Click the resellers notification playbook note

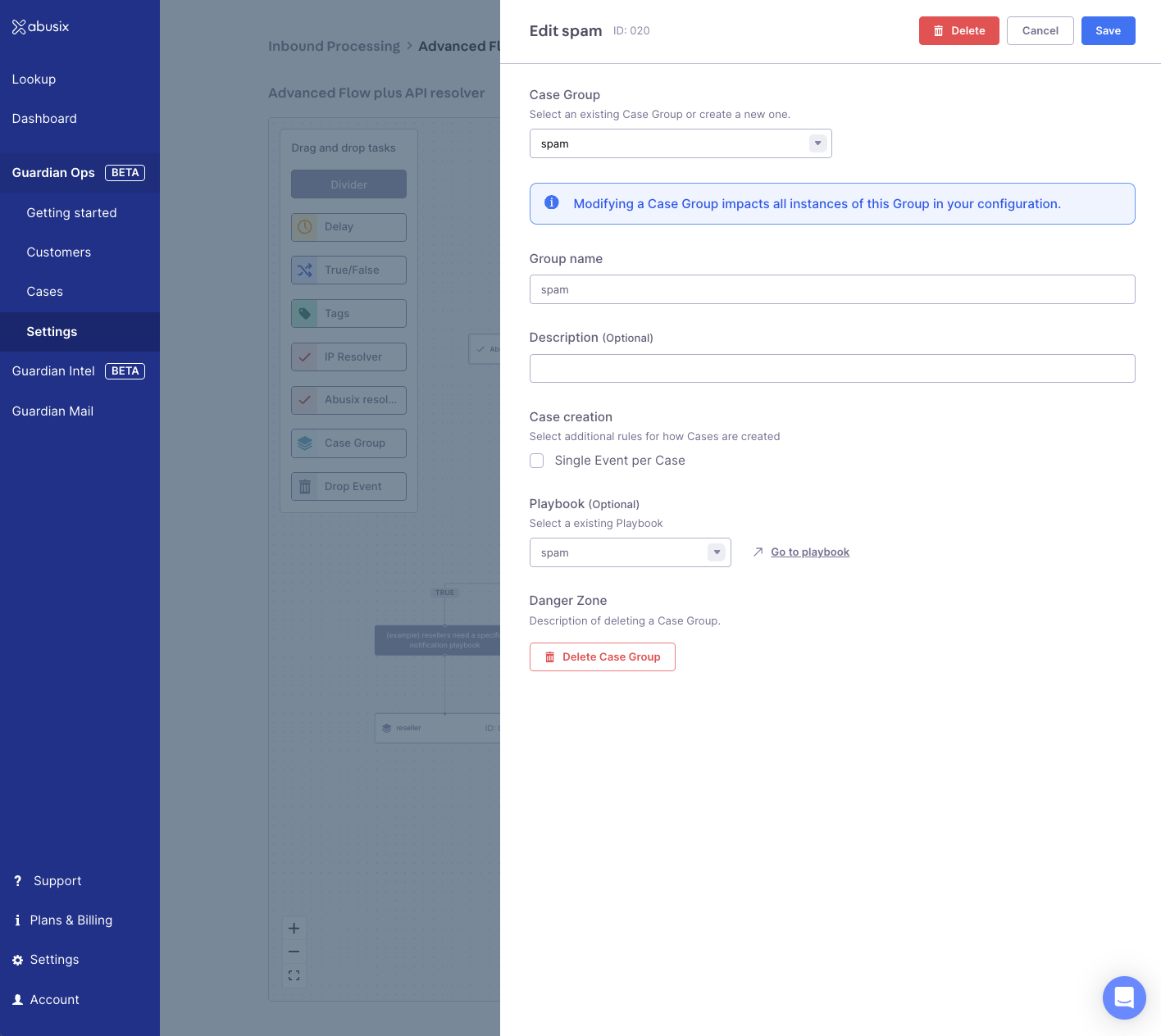point(438,640)
